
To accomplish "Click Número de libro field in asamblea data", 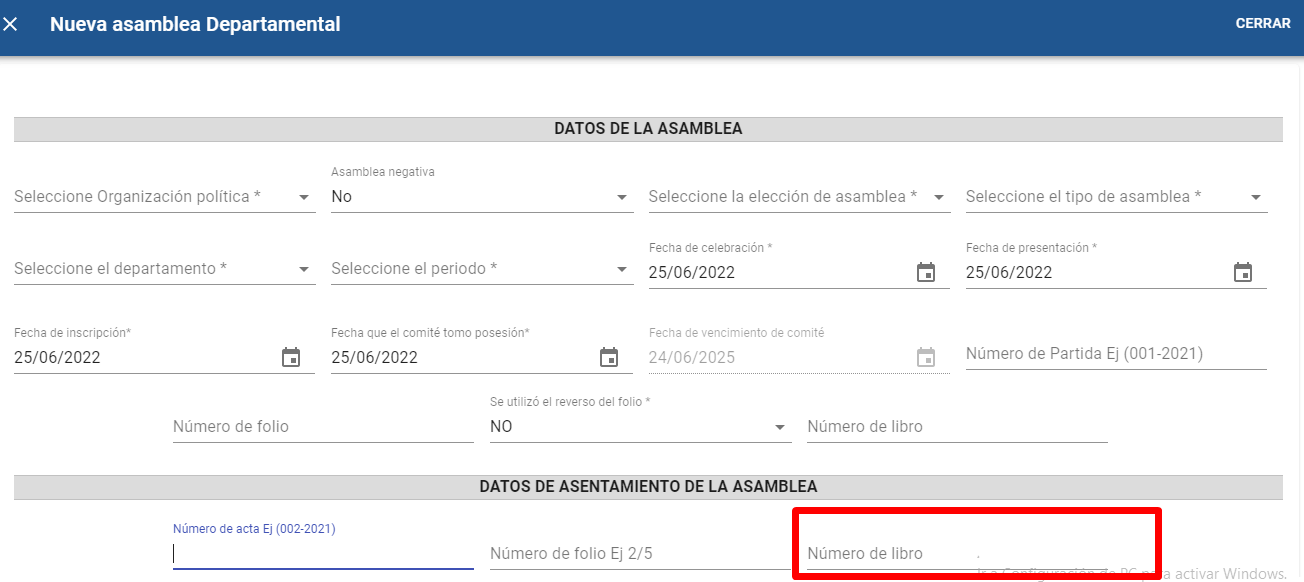I will click(x=956, y=427).
